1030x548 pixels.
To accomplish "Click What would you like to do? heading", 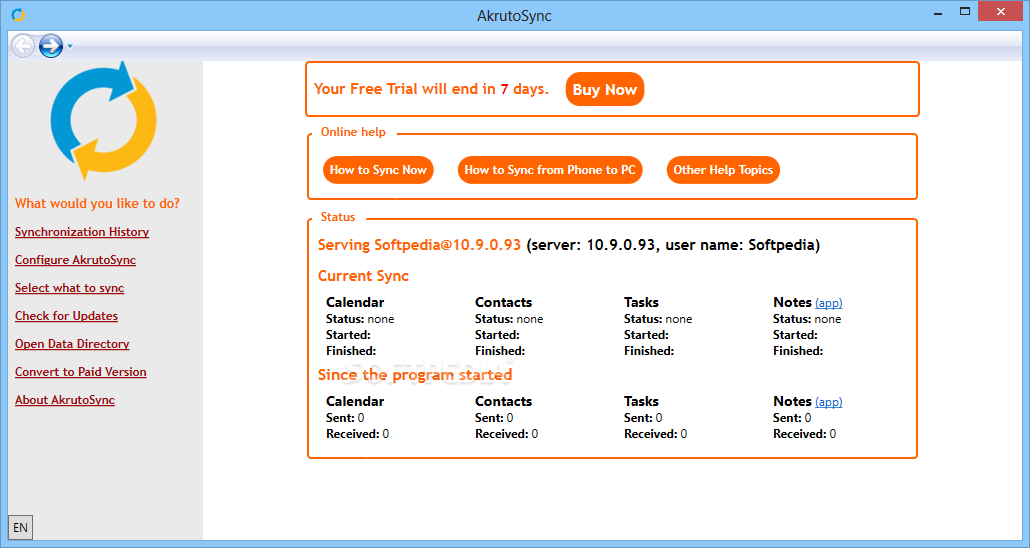I will (x=97, y=204).
